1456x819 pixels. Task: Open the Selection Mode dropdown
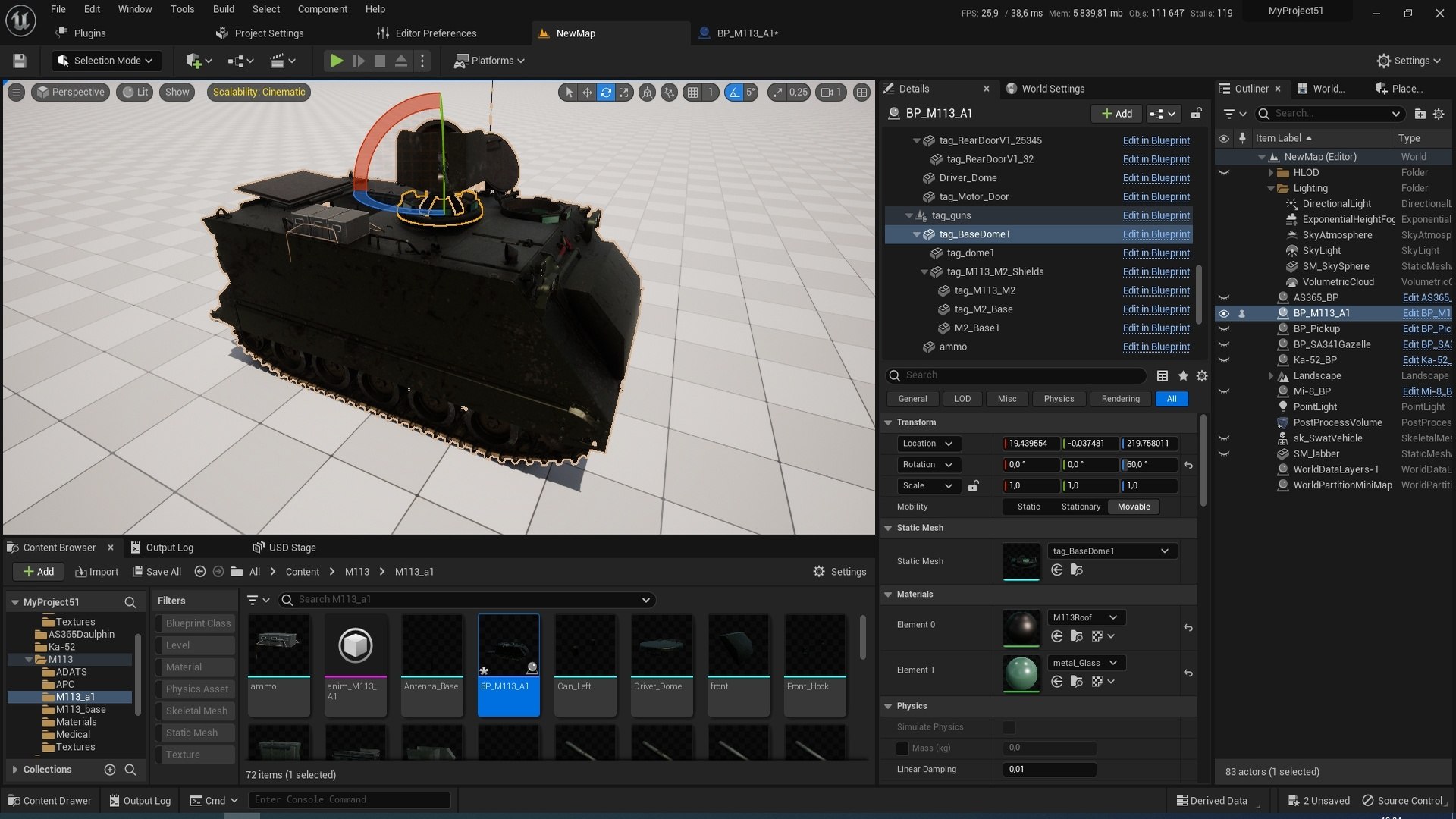105,61
